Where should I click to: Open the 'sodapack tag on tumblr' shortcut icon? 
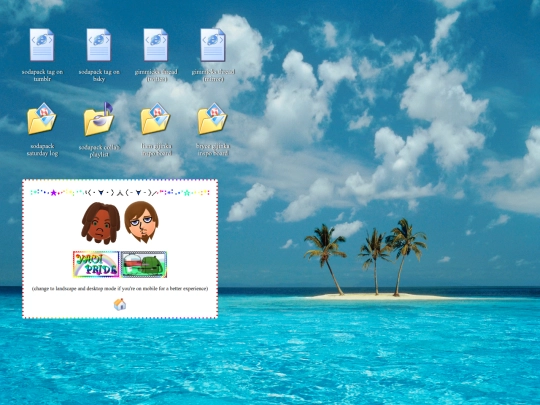coord(42,45)
